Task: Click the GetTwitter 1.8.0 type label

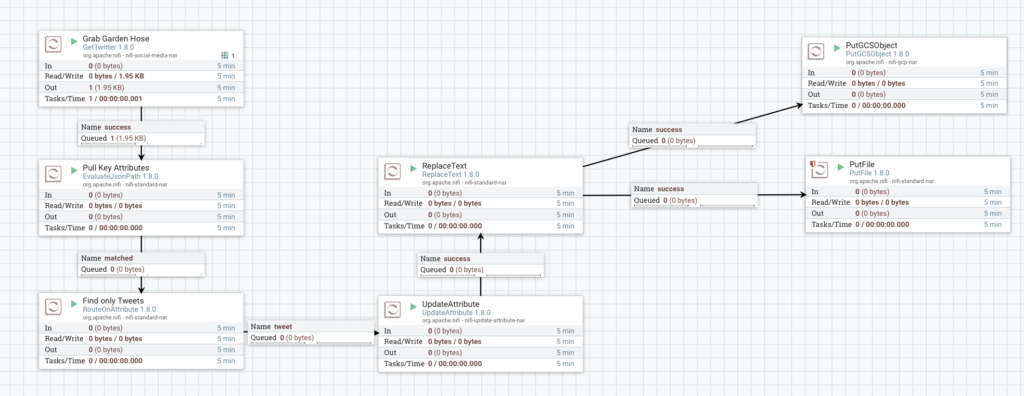Action: (x=108, y=48)
